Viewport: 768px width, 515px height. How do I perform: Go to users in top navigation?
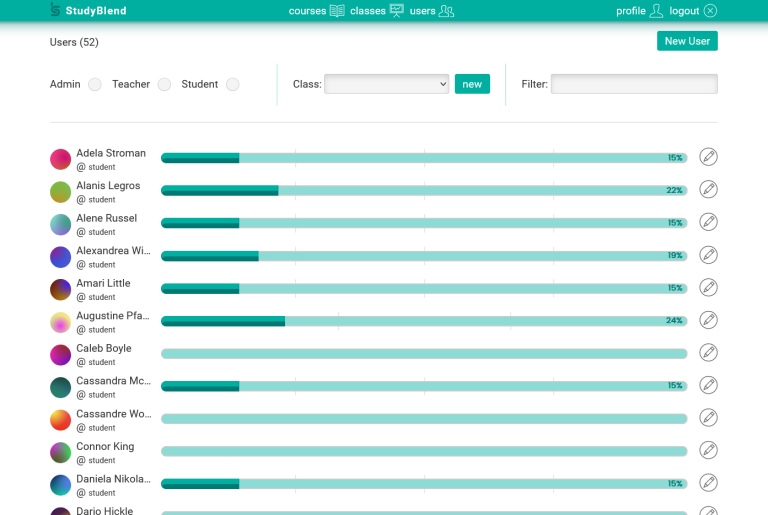click(x=422, y=11)
